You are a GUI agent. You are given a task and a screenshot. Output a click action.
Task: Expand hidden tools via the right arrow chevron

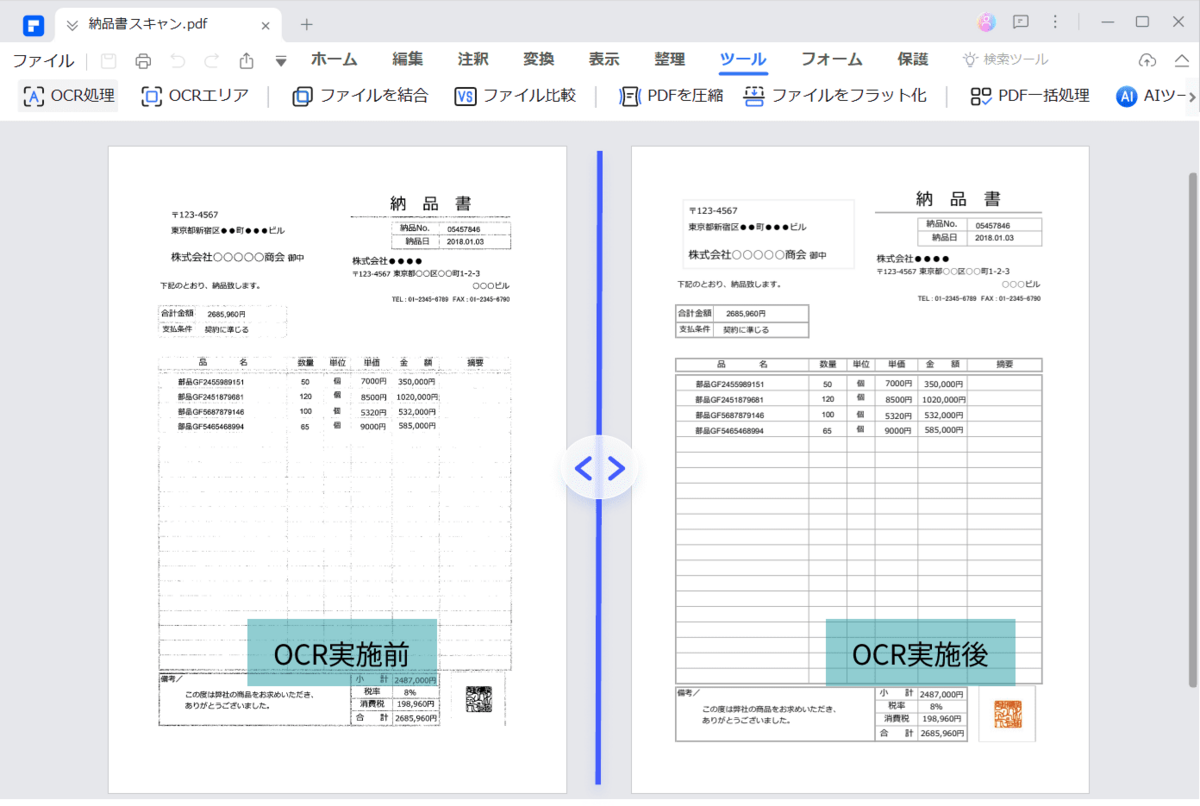(1192, 96)
